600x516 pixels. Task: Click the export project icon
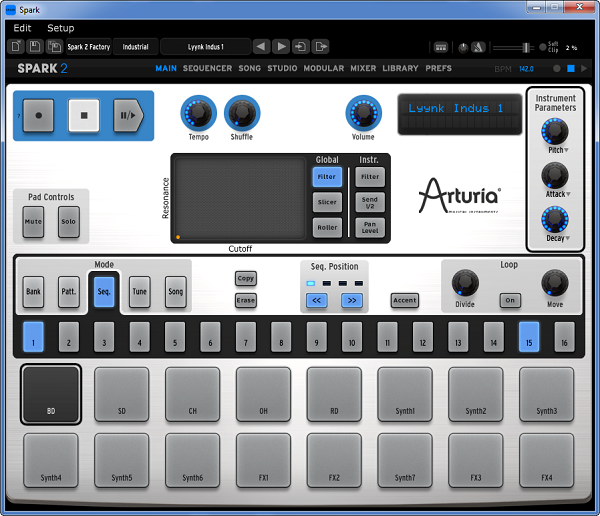[320, 47]
